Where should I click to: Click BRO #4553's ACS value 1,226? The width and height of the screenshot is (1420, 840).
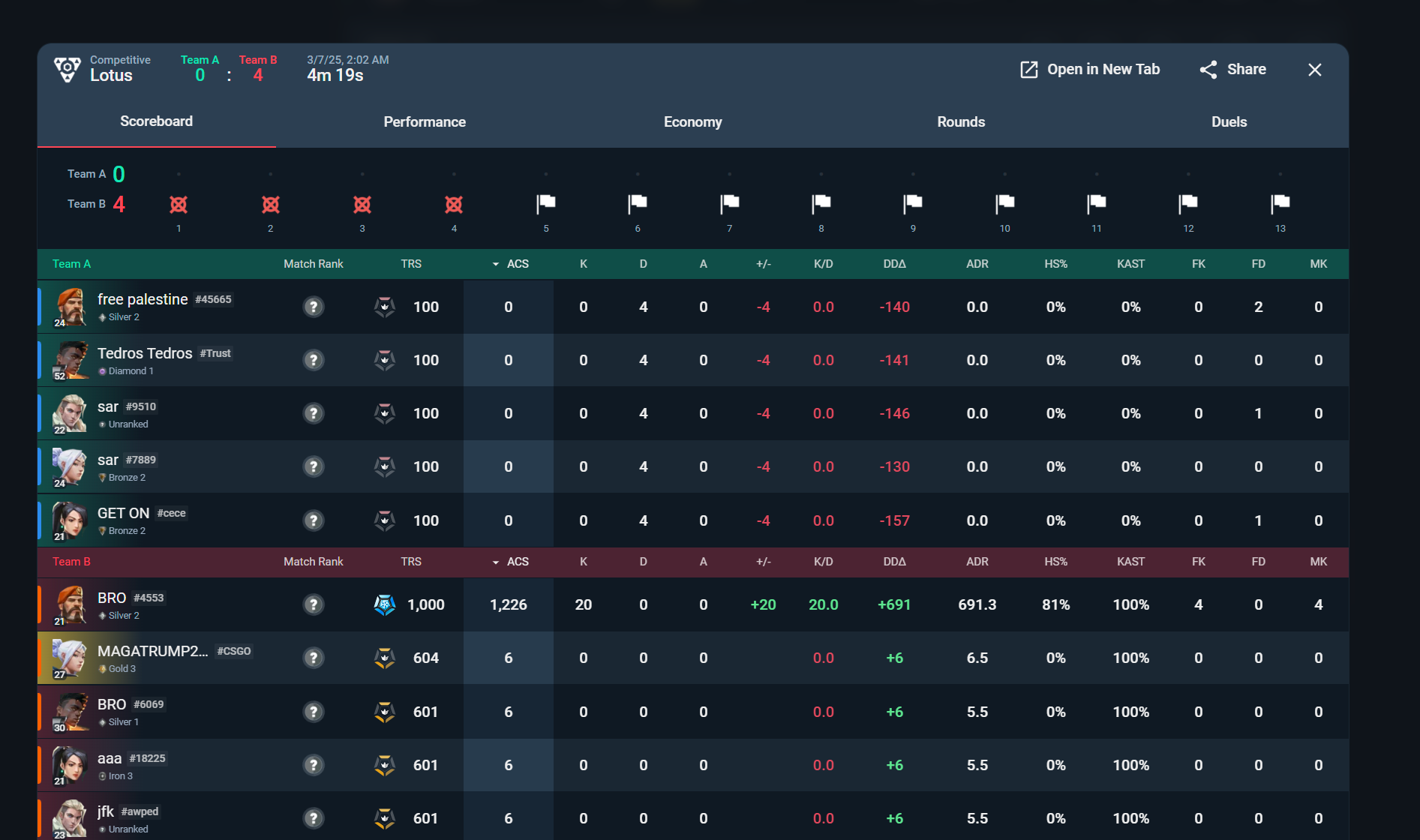(x=509, y=604)
